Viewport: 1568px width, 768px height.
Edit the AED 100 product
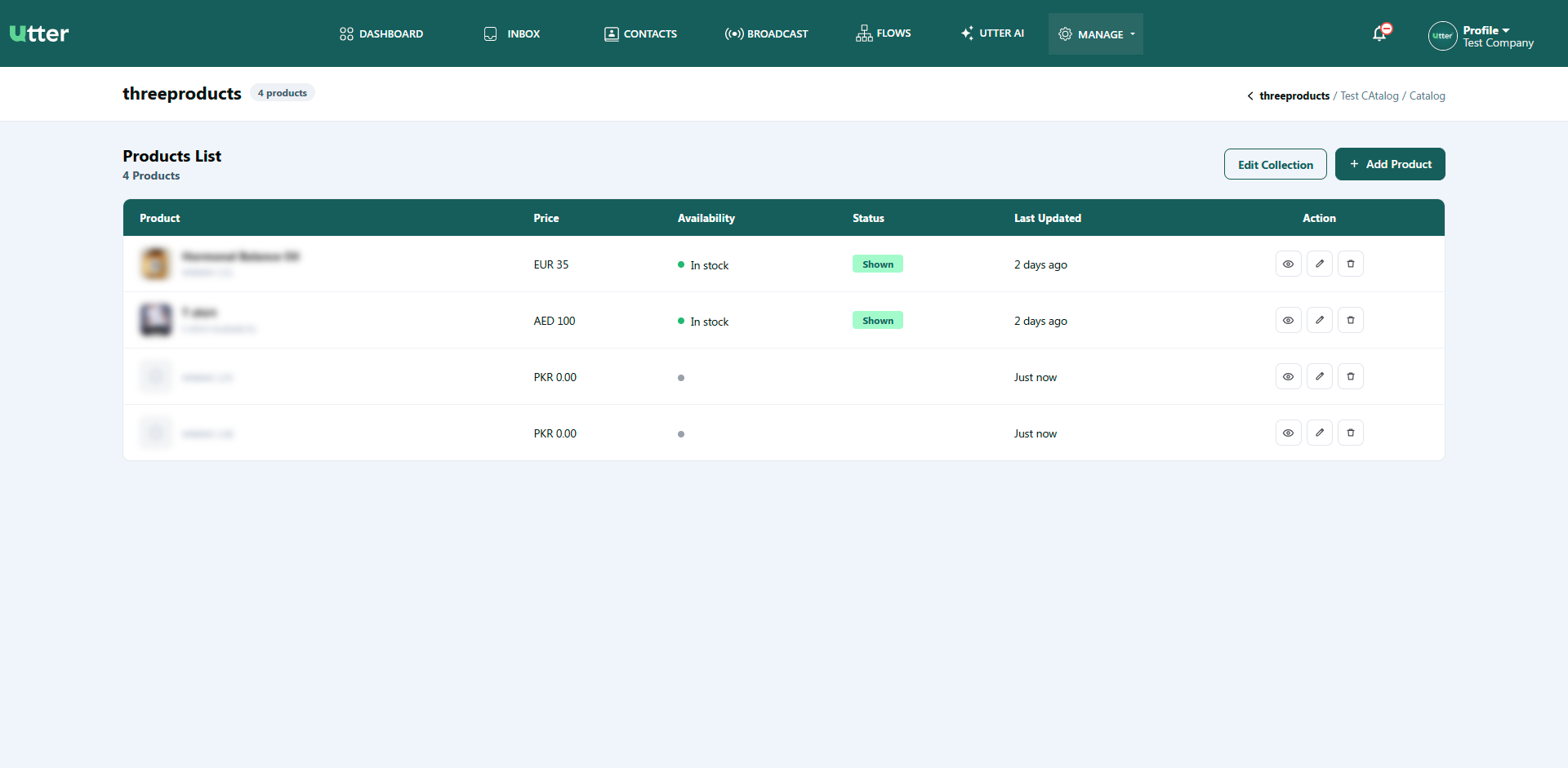pos(1319,321)
